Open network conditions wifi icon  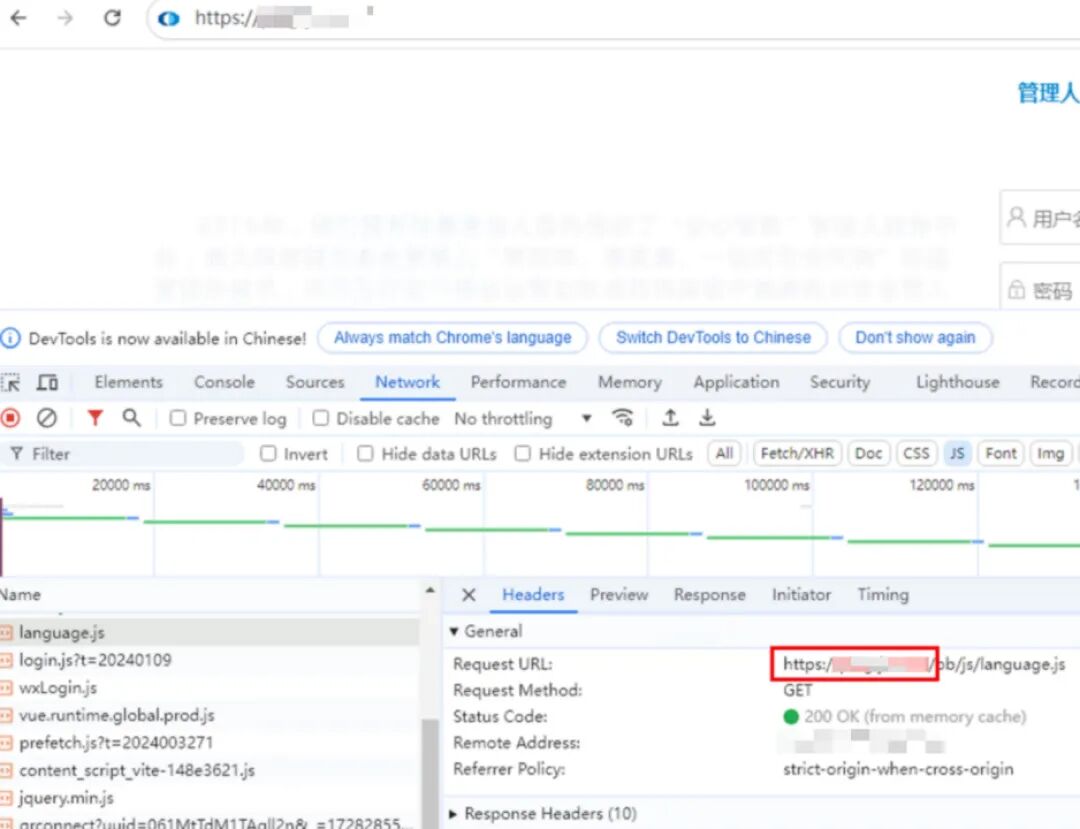coord(623,418)
